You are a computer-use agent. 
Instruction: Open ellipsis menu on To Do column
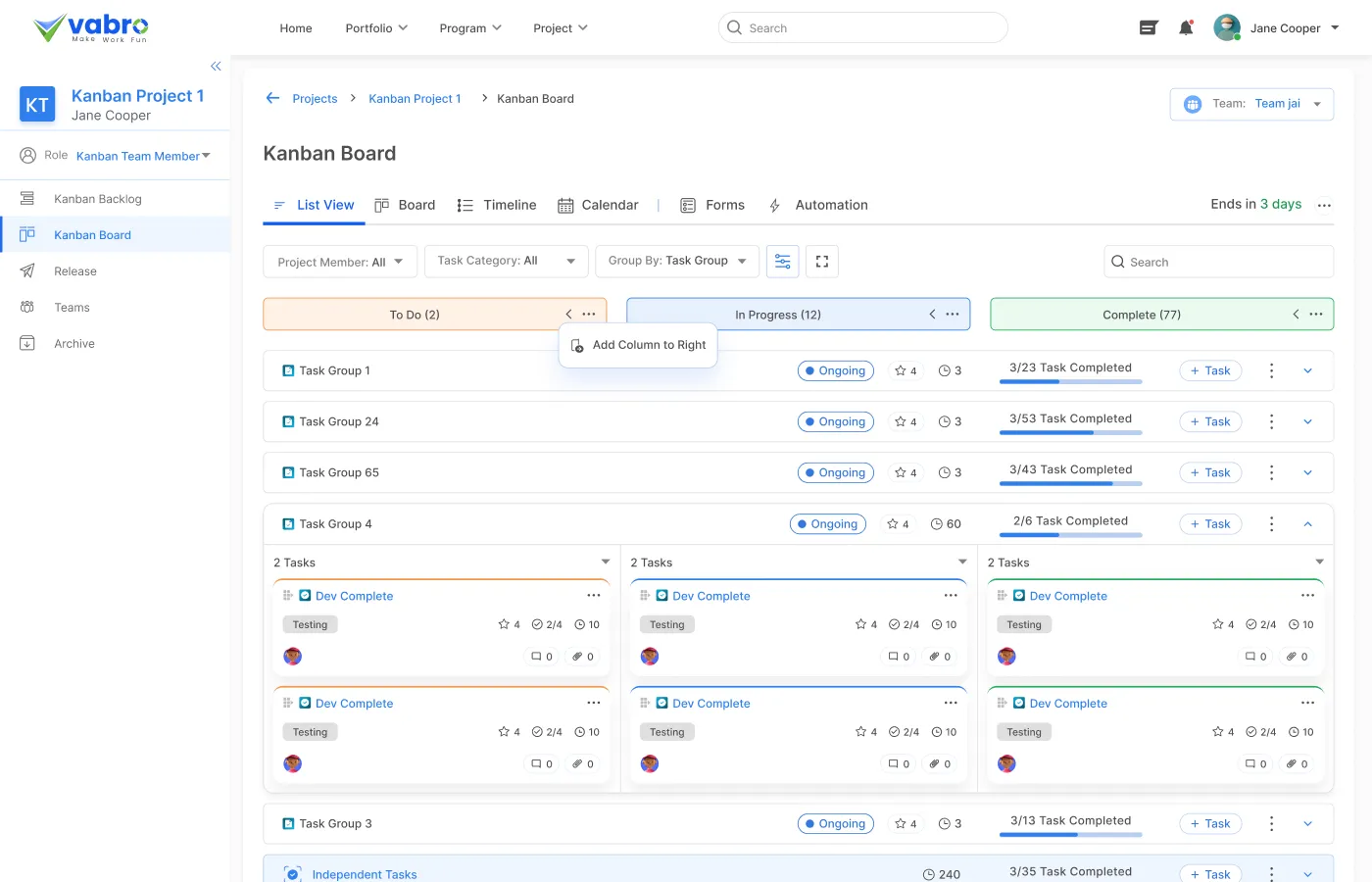coord(588,315)
